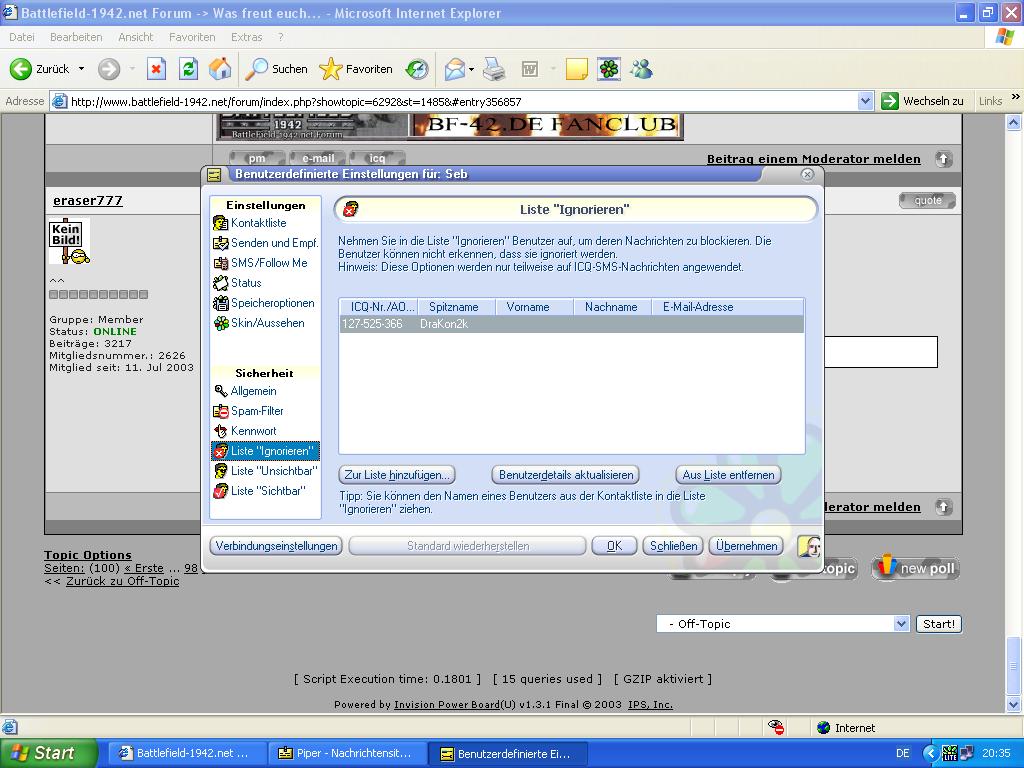Viewport: 1024px width, 768px height.
Task: Click the Zurück zu Off-Topic link
Action: pyautogui.click(x=122, y=581)
